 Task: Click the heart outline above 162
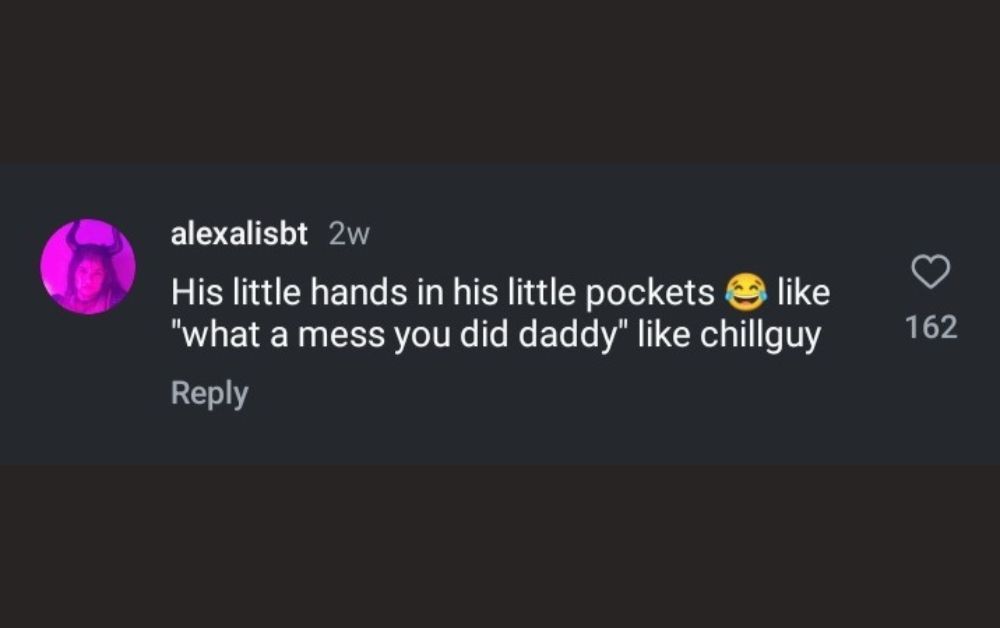pos(931,271)
